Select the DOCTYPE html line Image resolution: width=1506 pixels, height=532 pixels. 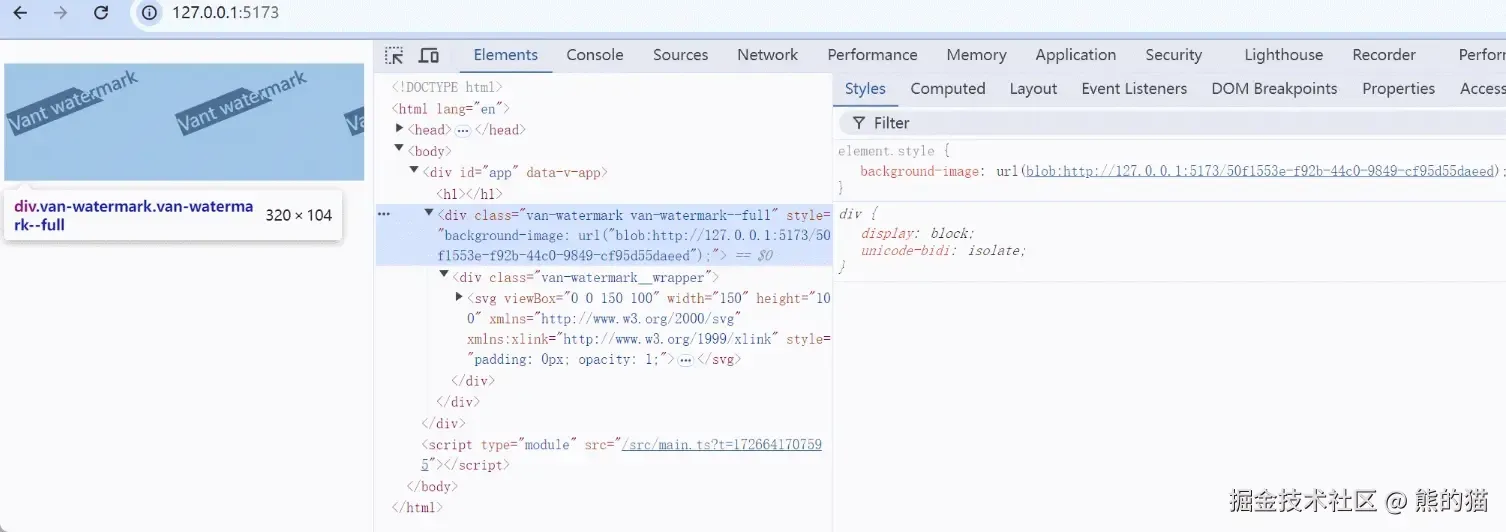pyautogui.click(x=447, y=87)
